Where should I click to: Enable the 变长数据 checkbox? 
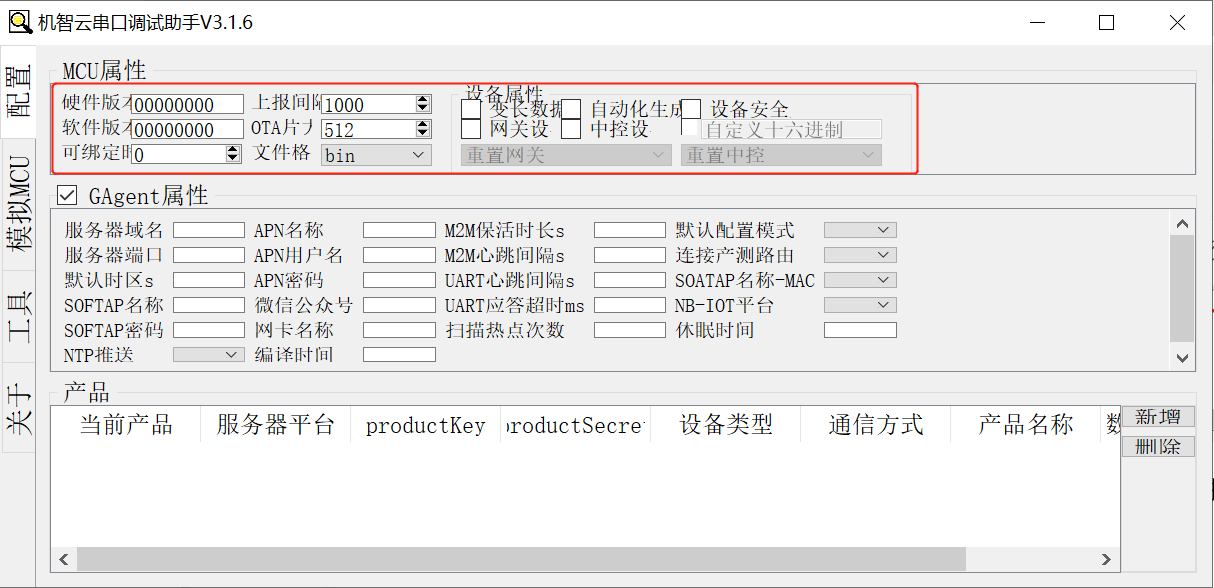tap(471, 109)
